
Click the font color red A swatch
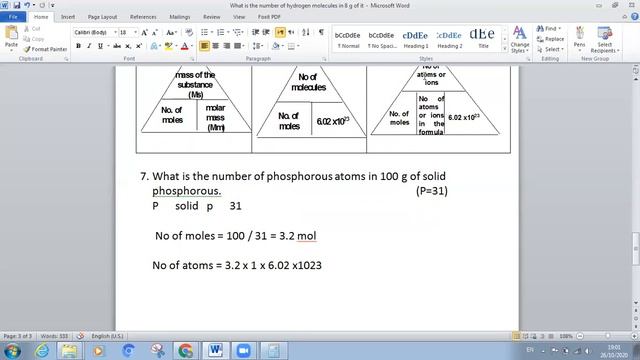pyautogui.click(x=184, y=46)
